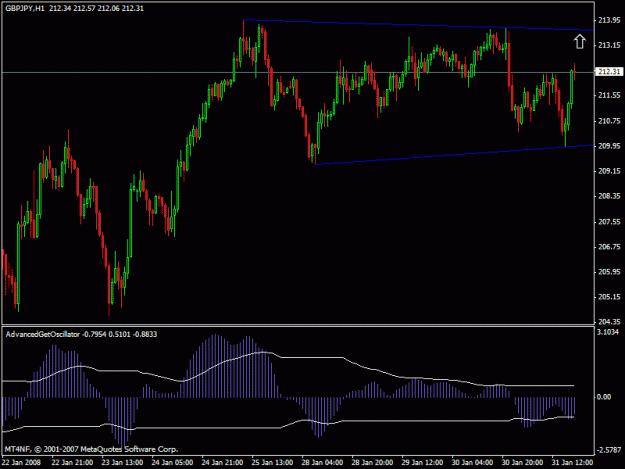
Task: Click the 24 Jan 21:00 time label
Action: click(x=222, y=463)
